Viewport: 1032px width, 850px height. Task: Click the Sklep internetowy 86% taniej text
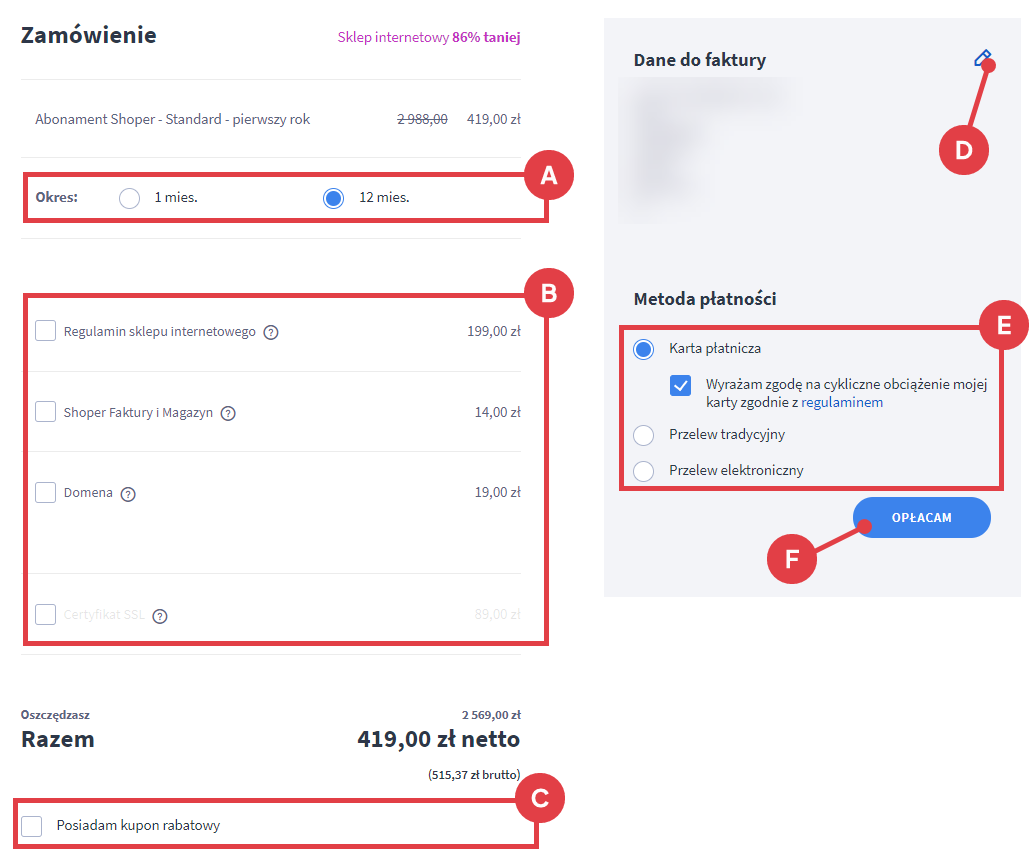428,38
